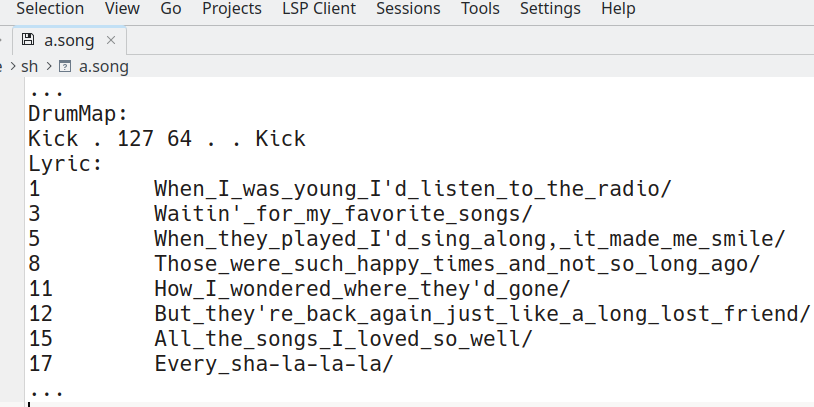Open the LSP Client menu

[318, 9]
